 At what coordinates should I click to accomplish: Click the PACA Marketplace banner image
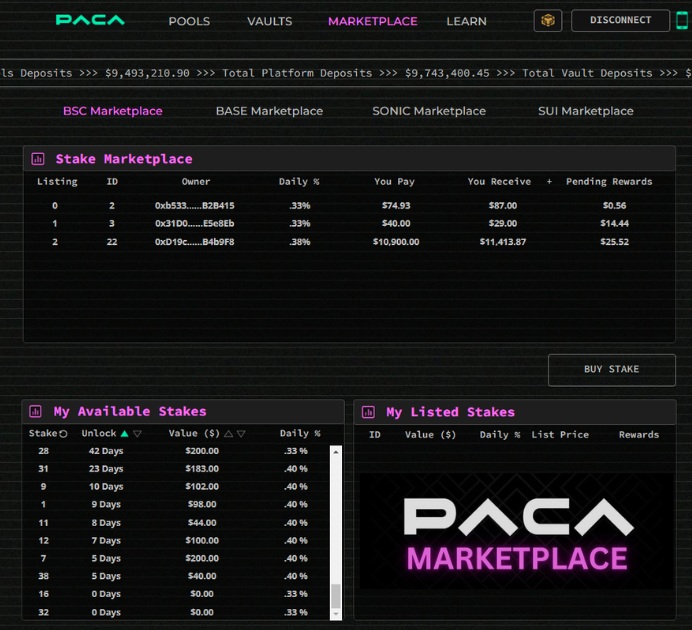(516, 531)
